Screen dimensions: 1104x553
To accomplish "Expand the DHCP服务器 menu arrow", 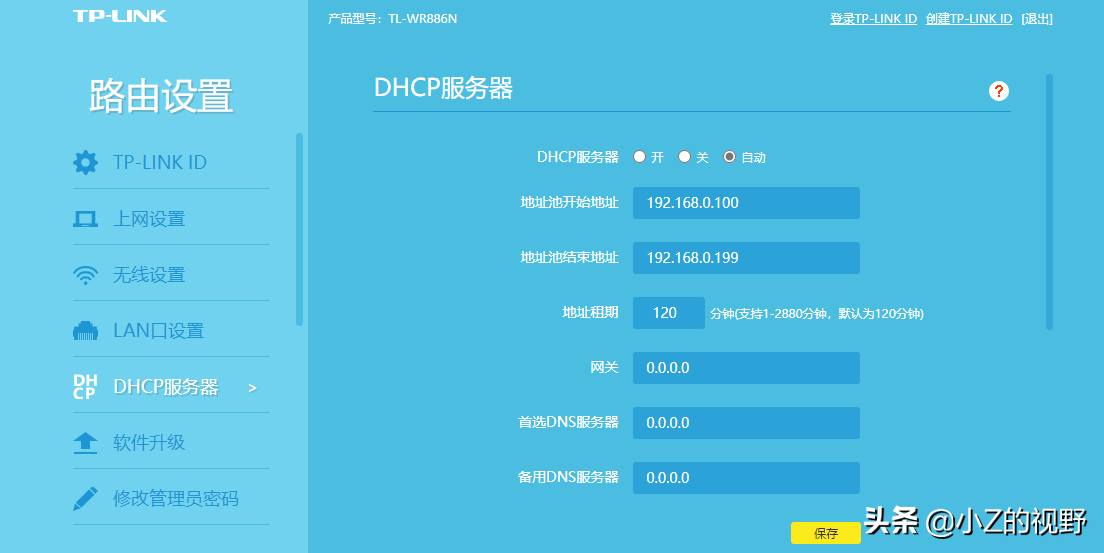I will [252, 387].
